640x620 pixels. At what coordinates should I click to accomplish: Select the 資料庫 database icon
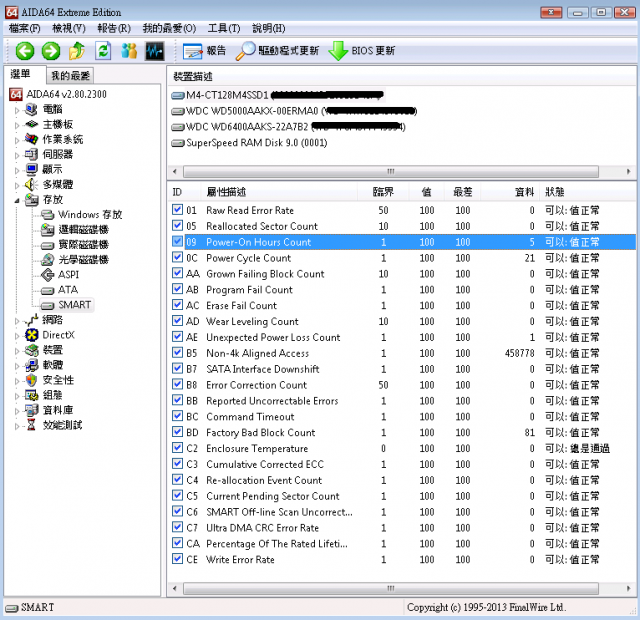coord(31,410)
